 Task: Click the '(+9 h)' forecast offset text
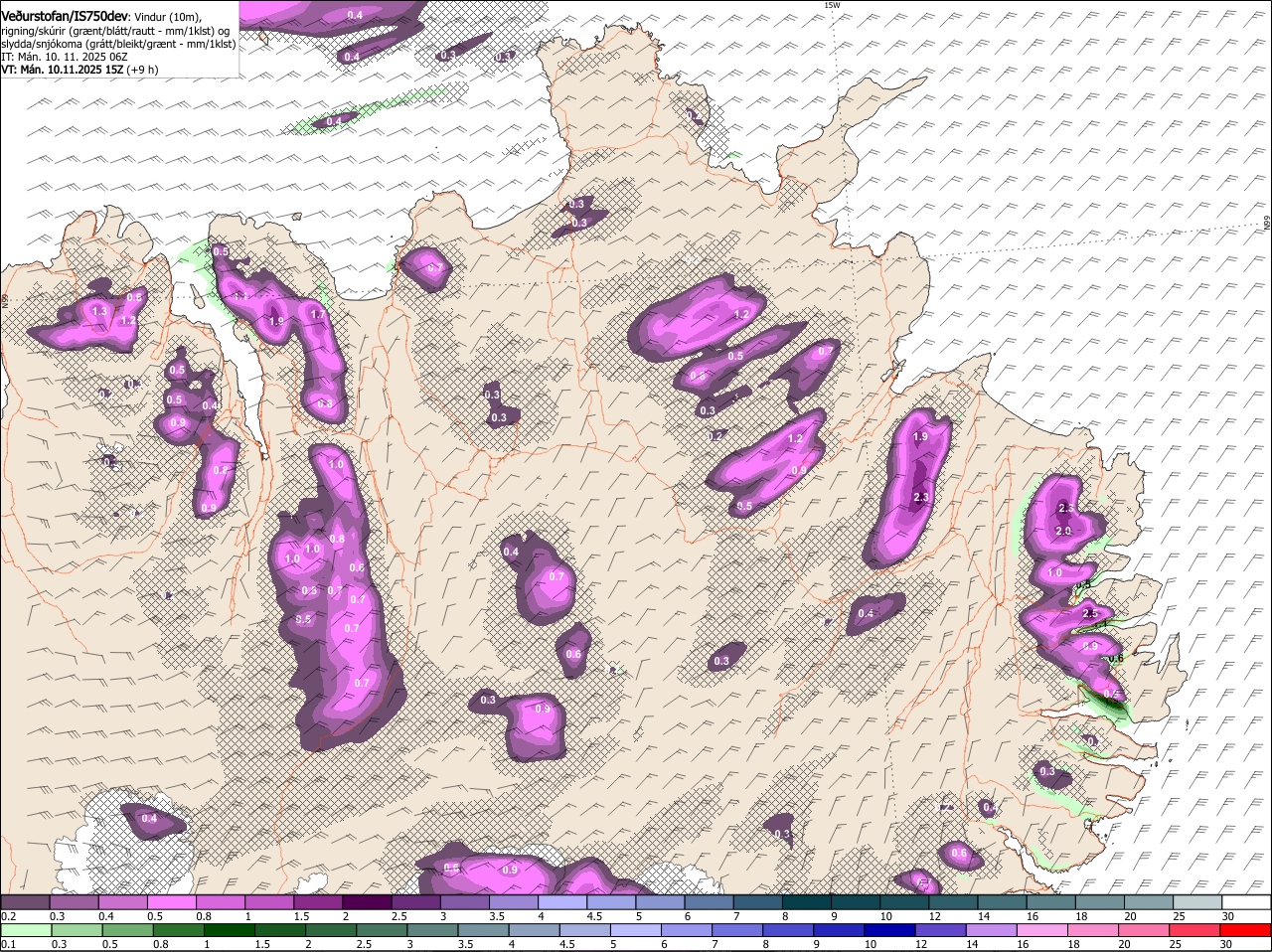point(142,70)
